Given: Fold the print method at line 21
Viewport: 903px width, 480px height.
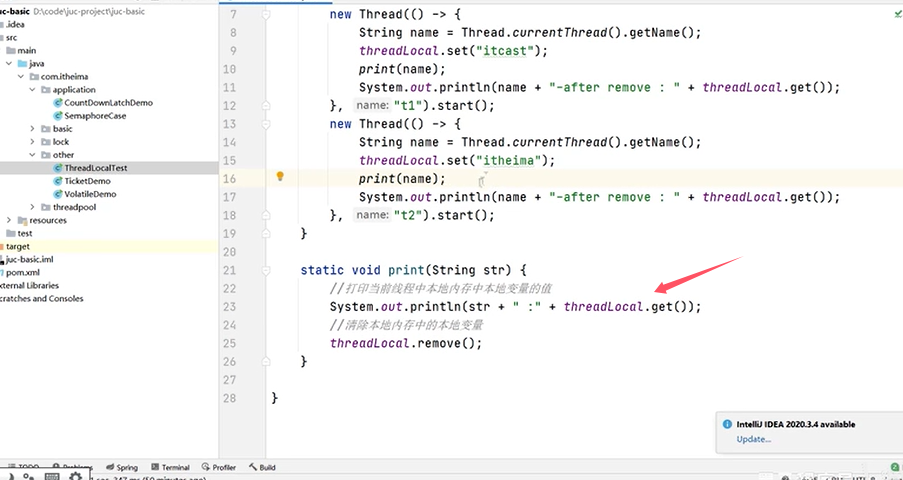Looking at the screenshot, I should tap(265, 270).
